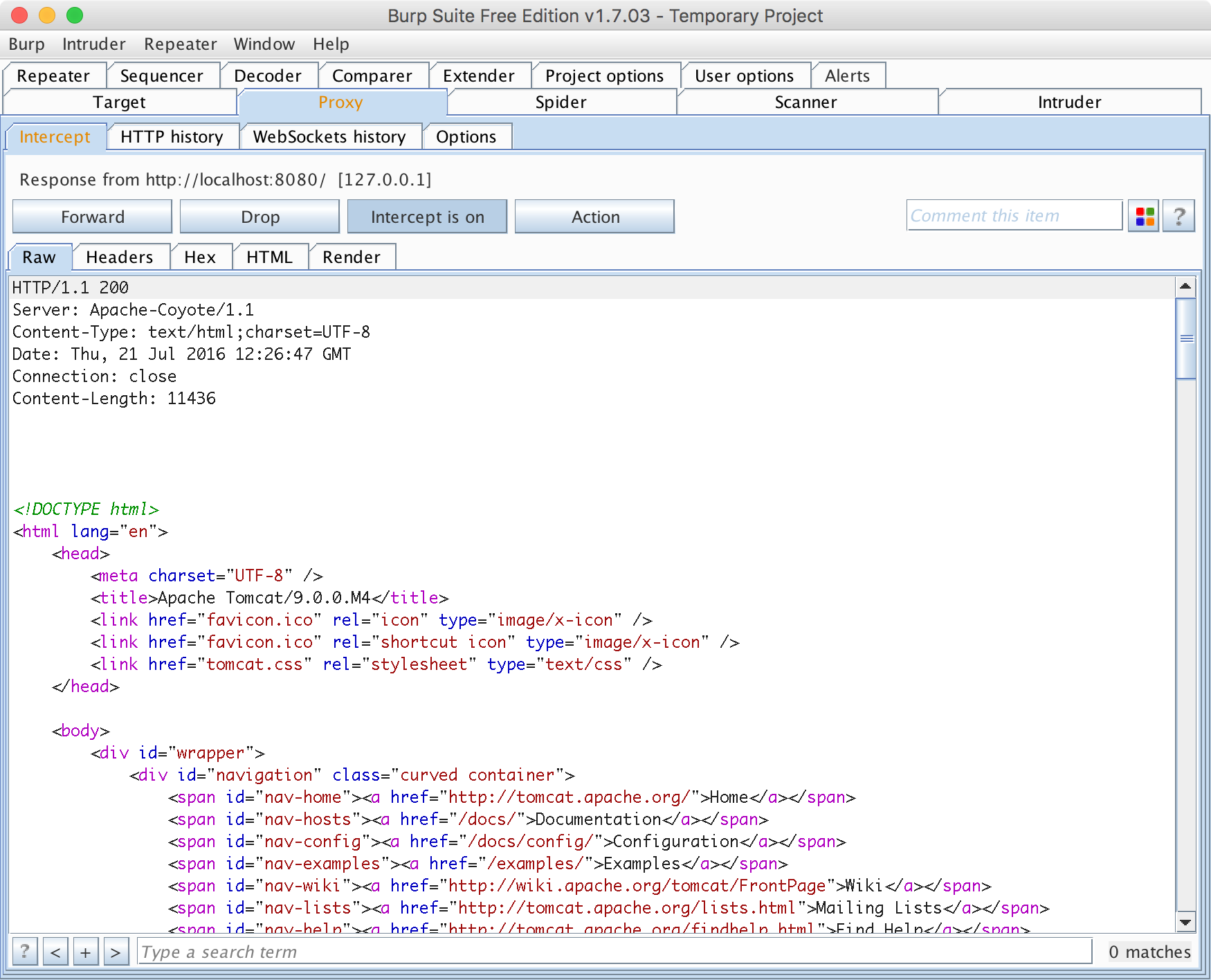Click the search help question mark icon

pyautogui.click(x=25, y=952)
